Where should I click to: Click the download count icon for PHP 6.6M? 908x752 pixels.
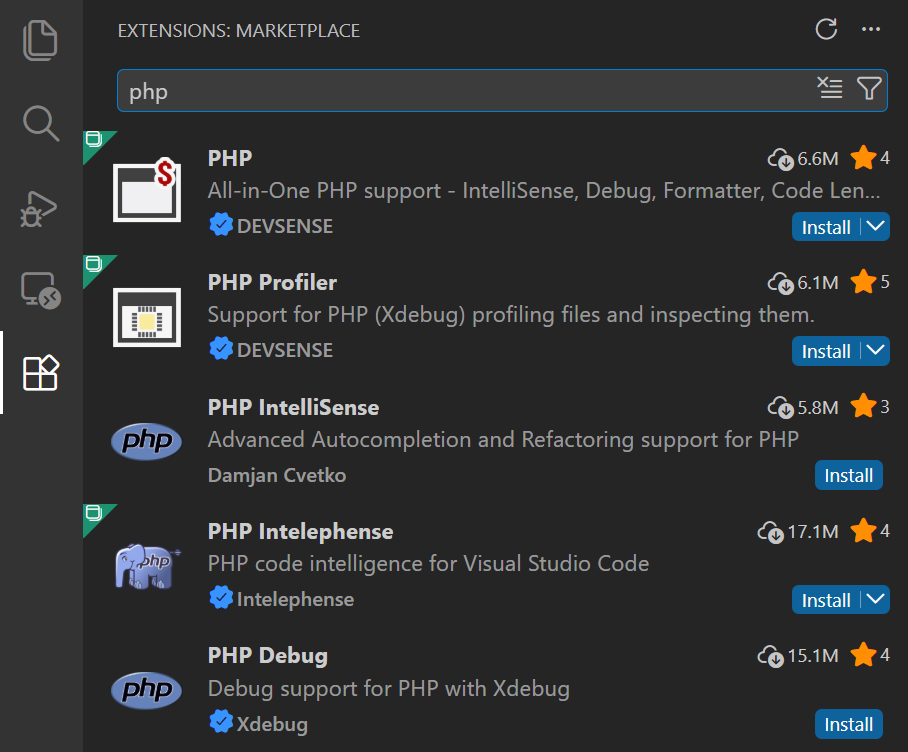[x=781, y=159]
